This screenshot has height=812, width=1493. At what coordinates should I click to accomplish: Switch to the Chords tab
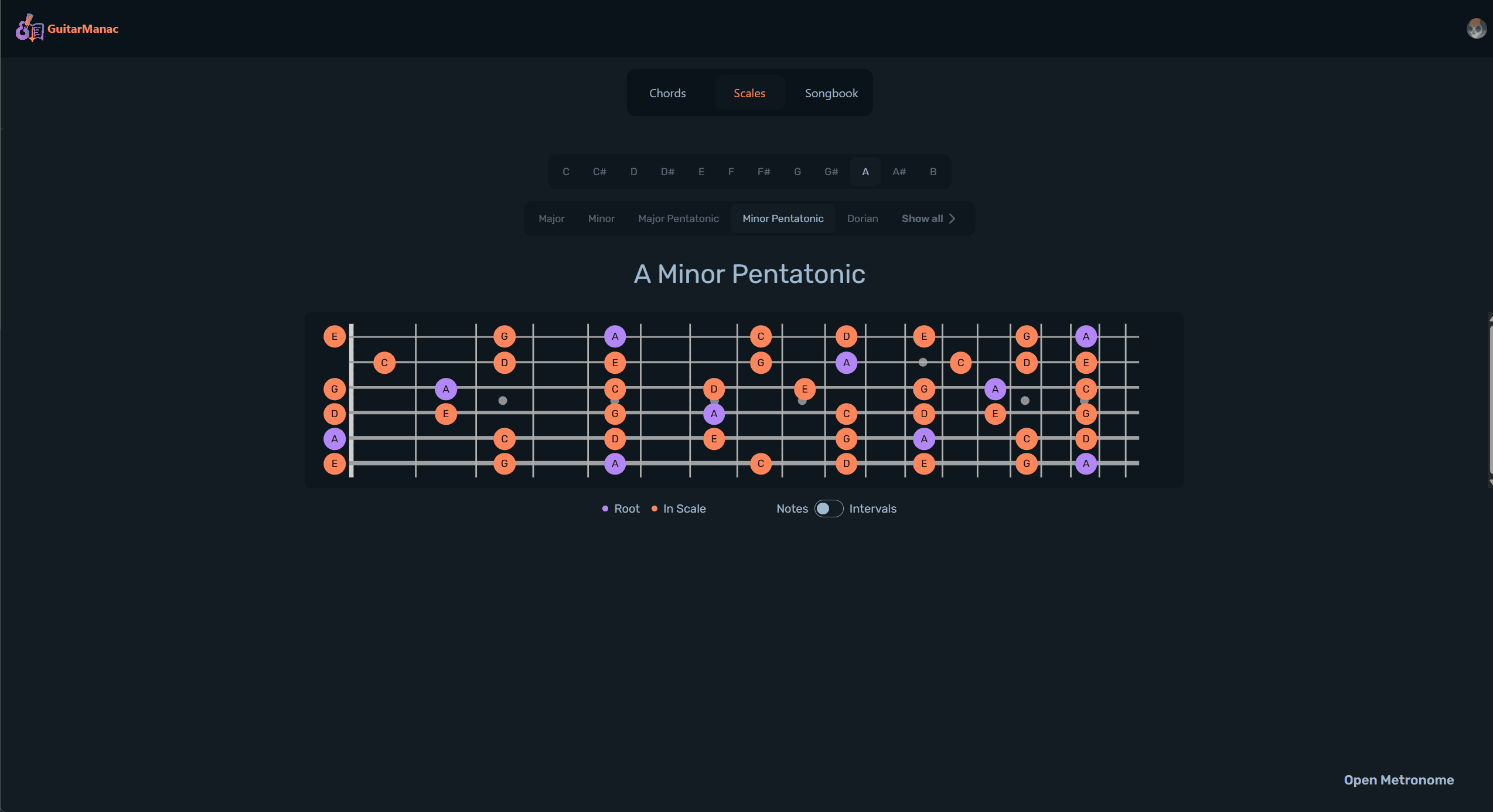pos(667,93)
